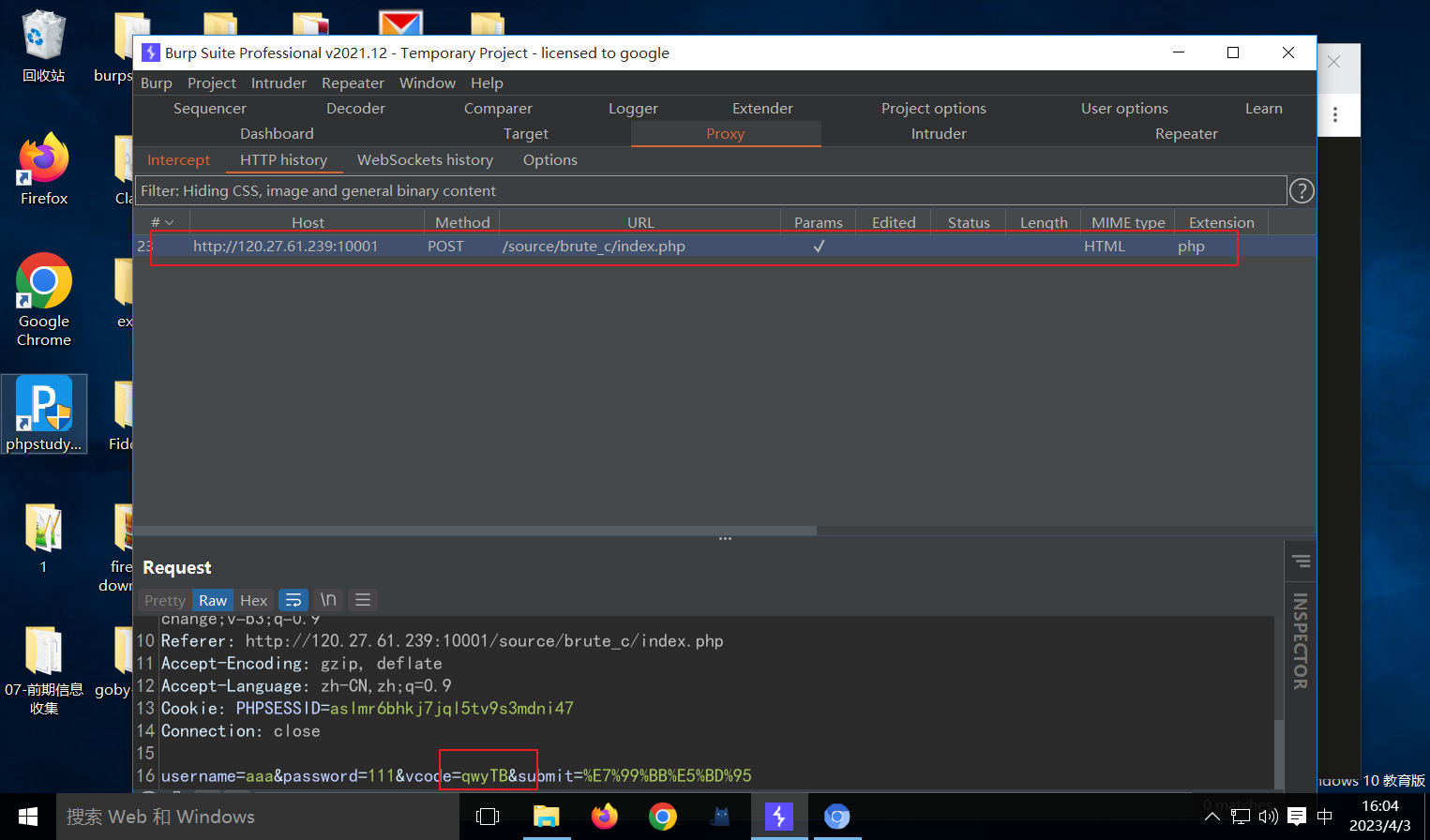1430x840 pixels.
Task: Switch to the Target tab
Action: (526, 134)
